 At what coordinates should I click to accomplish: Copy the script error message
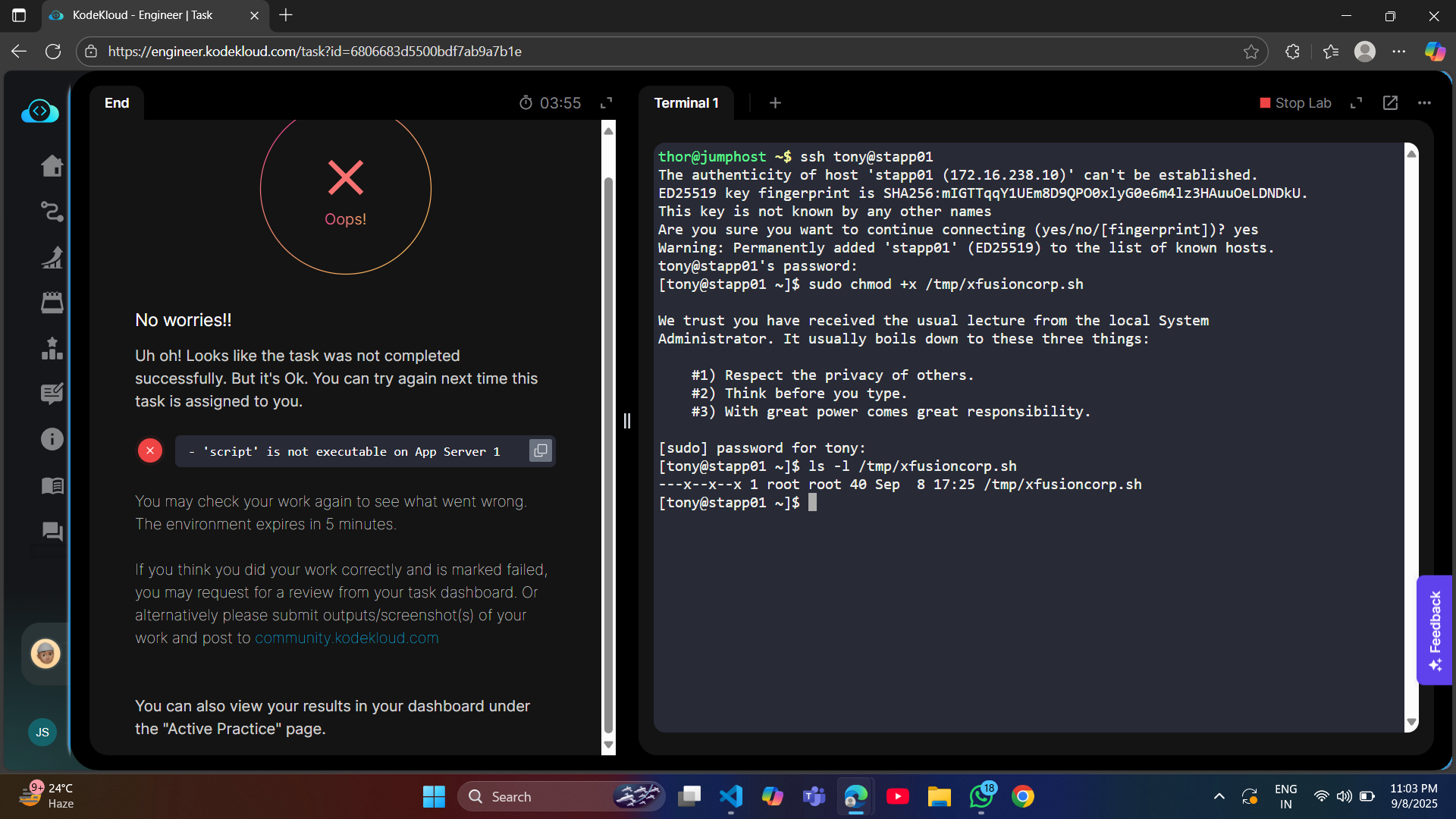[540, 451]
